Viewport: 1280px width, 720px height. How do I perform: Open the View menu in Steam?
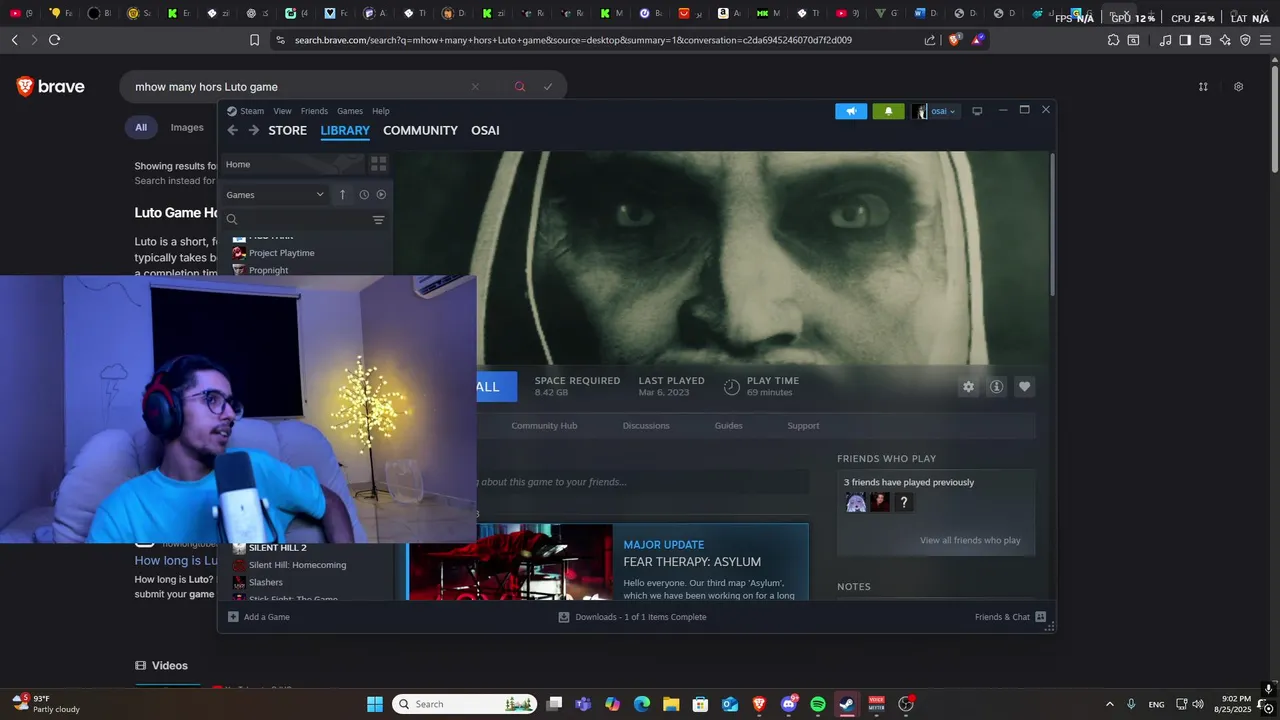pyautogui.click(x=283, y=111)
